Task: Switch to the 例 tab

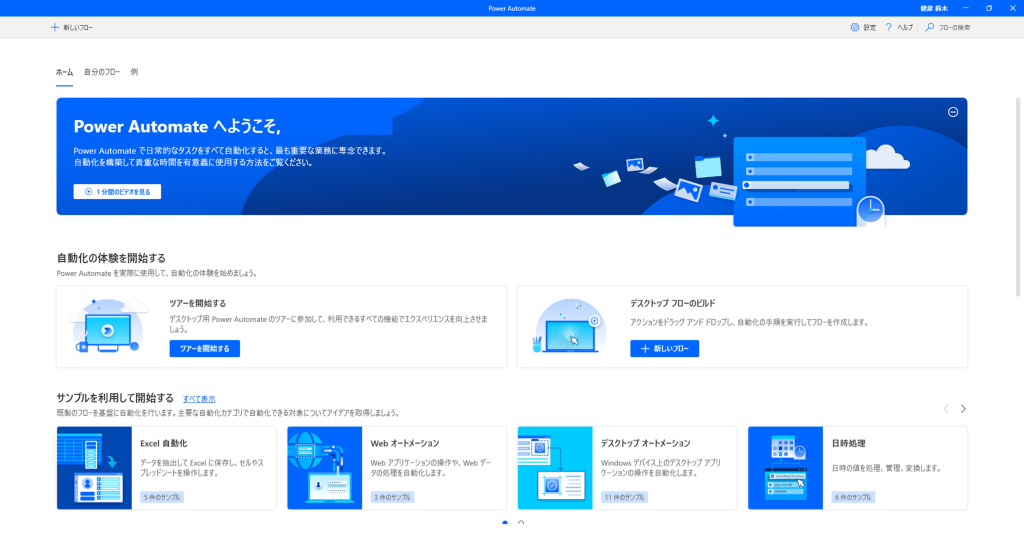Action: coord(134,73)
